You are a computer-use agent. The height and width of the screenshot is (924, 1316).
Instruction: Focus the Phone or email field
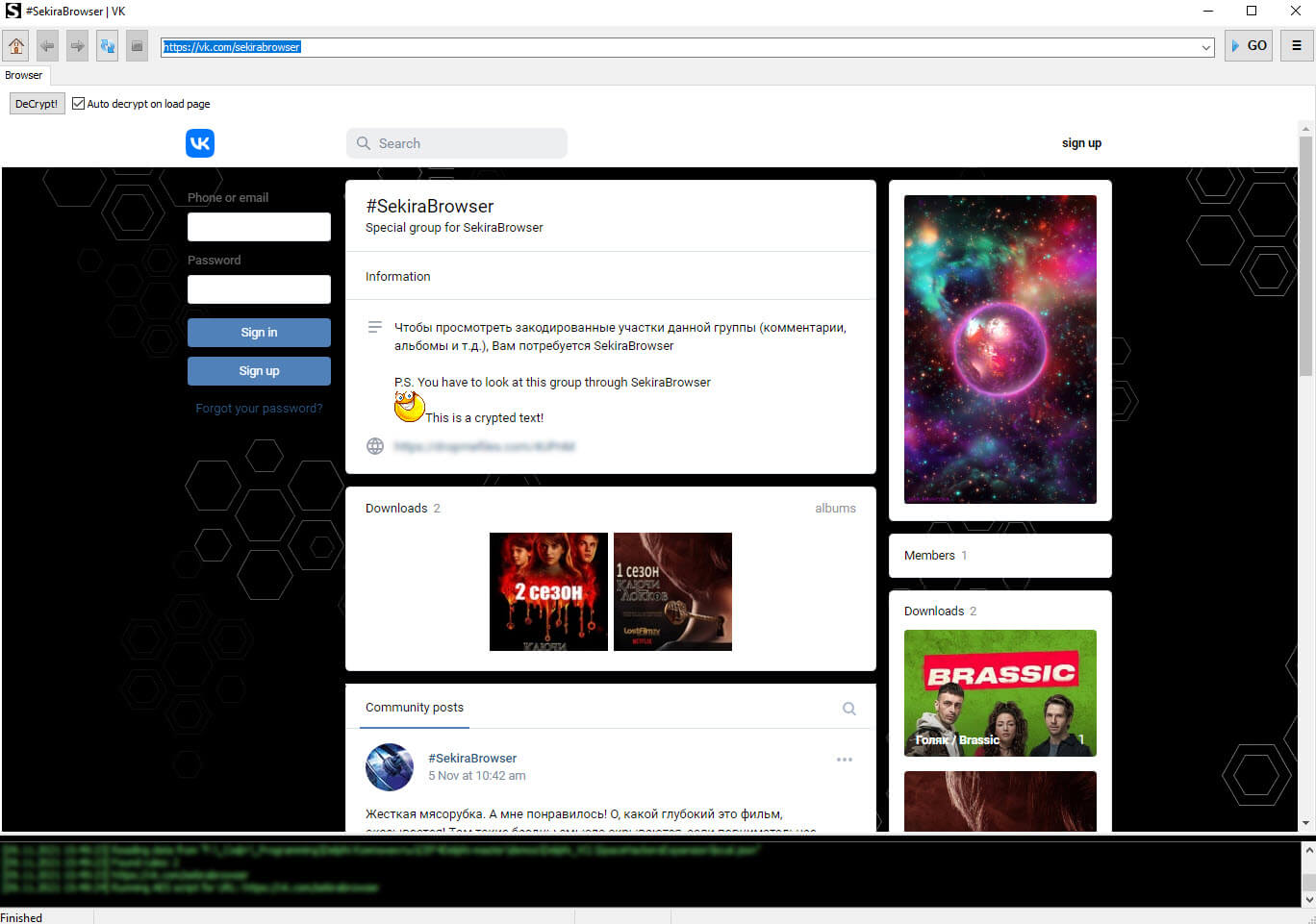click(x=259, y=227)
